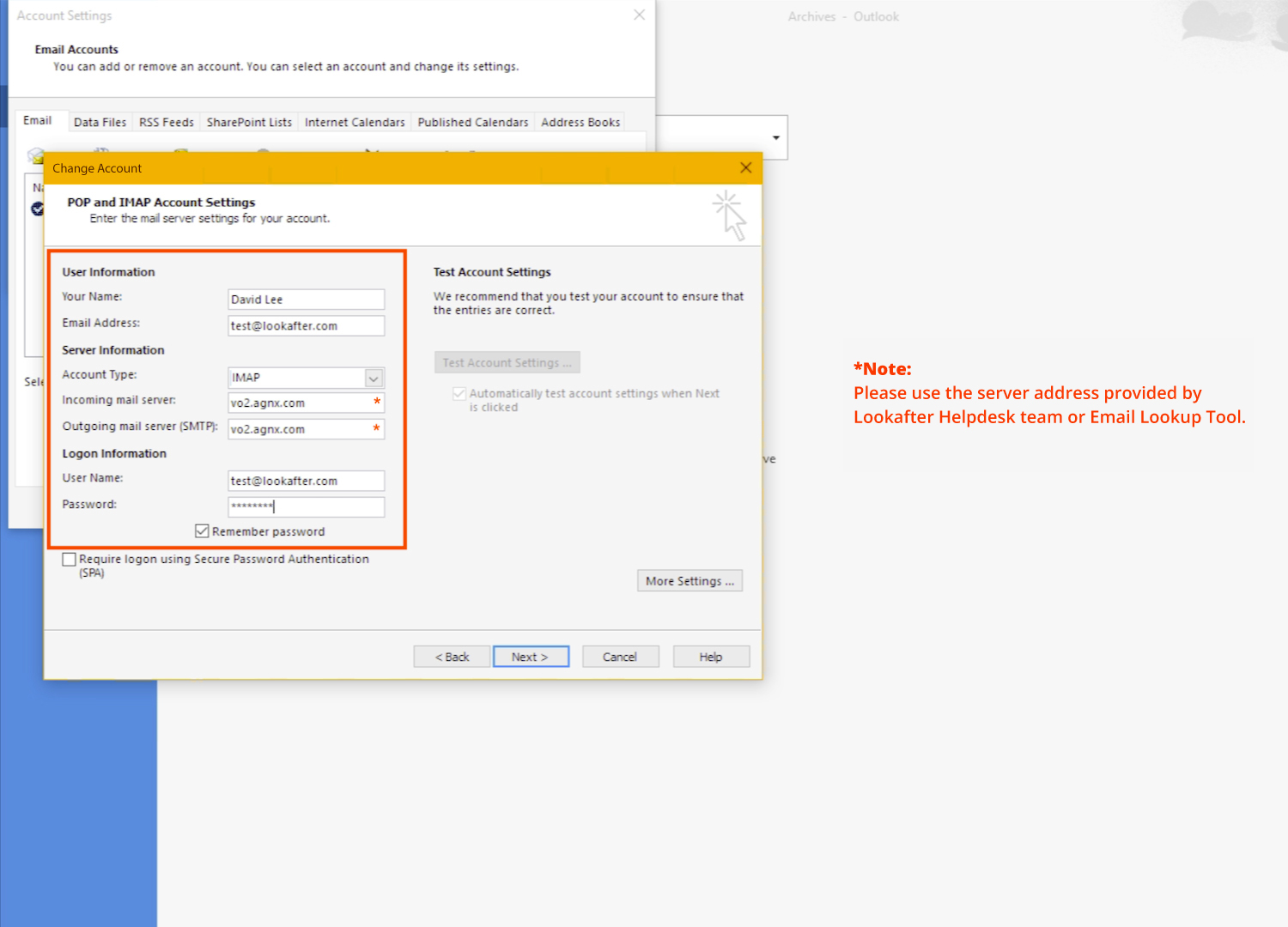Enable Require logon using Secure Password Authentication
Screen dimensions: 1288x927
tap(70, 560)
